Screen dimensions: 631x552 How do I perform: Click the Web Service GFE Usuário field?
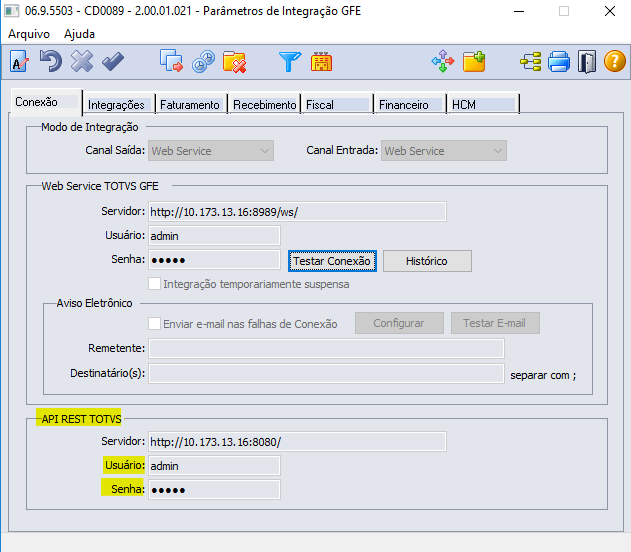[214, 236]
